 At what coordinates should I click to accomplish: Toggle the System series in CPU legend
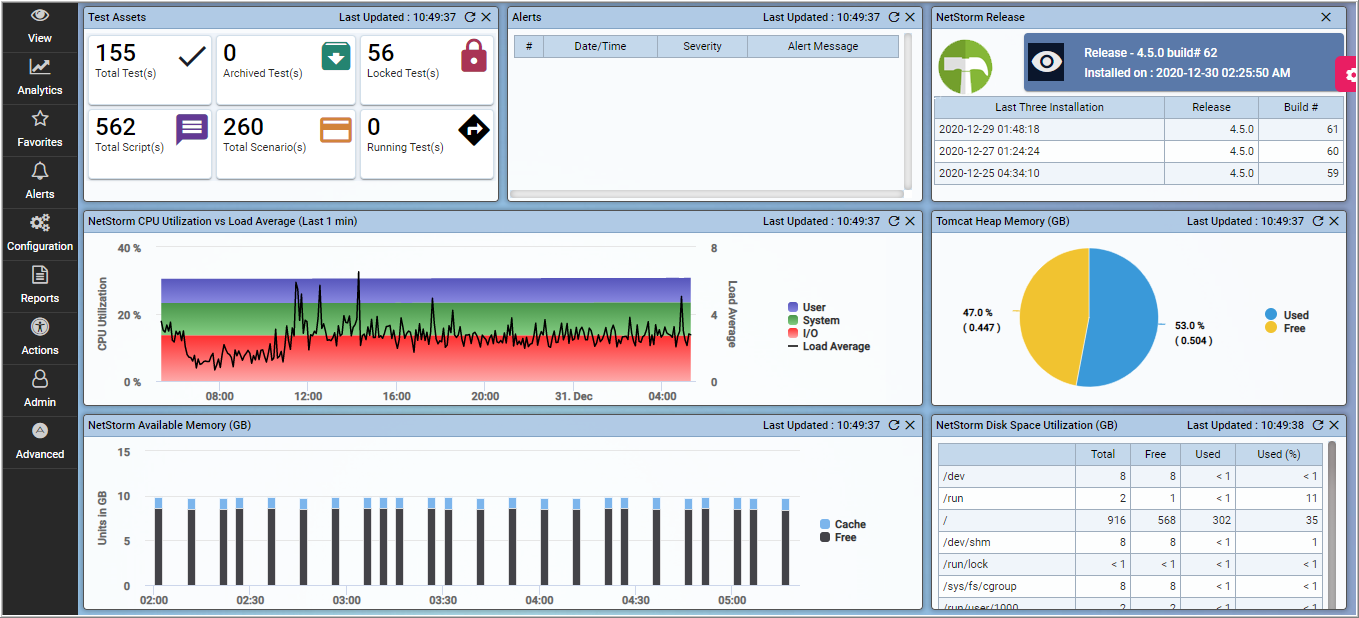point(814,320)
